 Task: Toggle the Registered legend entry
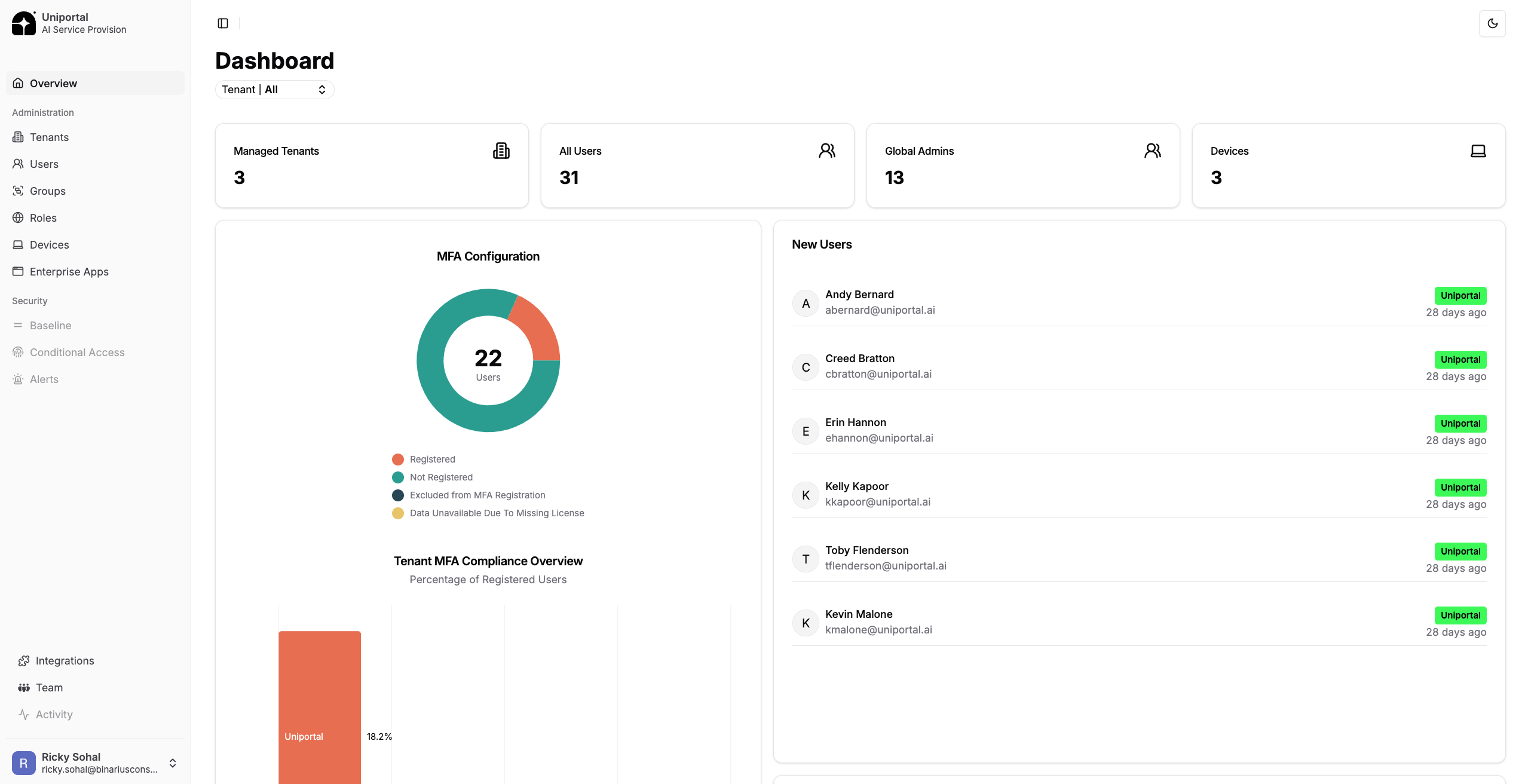click(x=432, y=459)
